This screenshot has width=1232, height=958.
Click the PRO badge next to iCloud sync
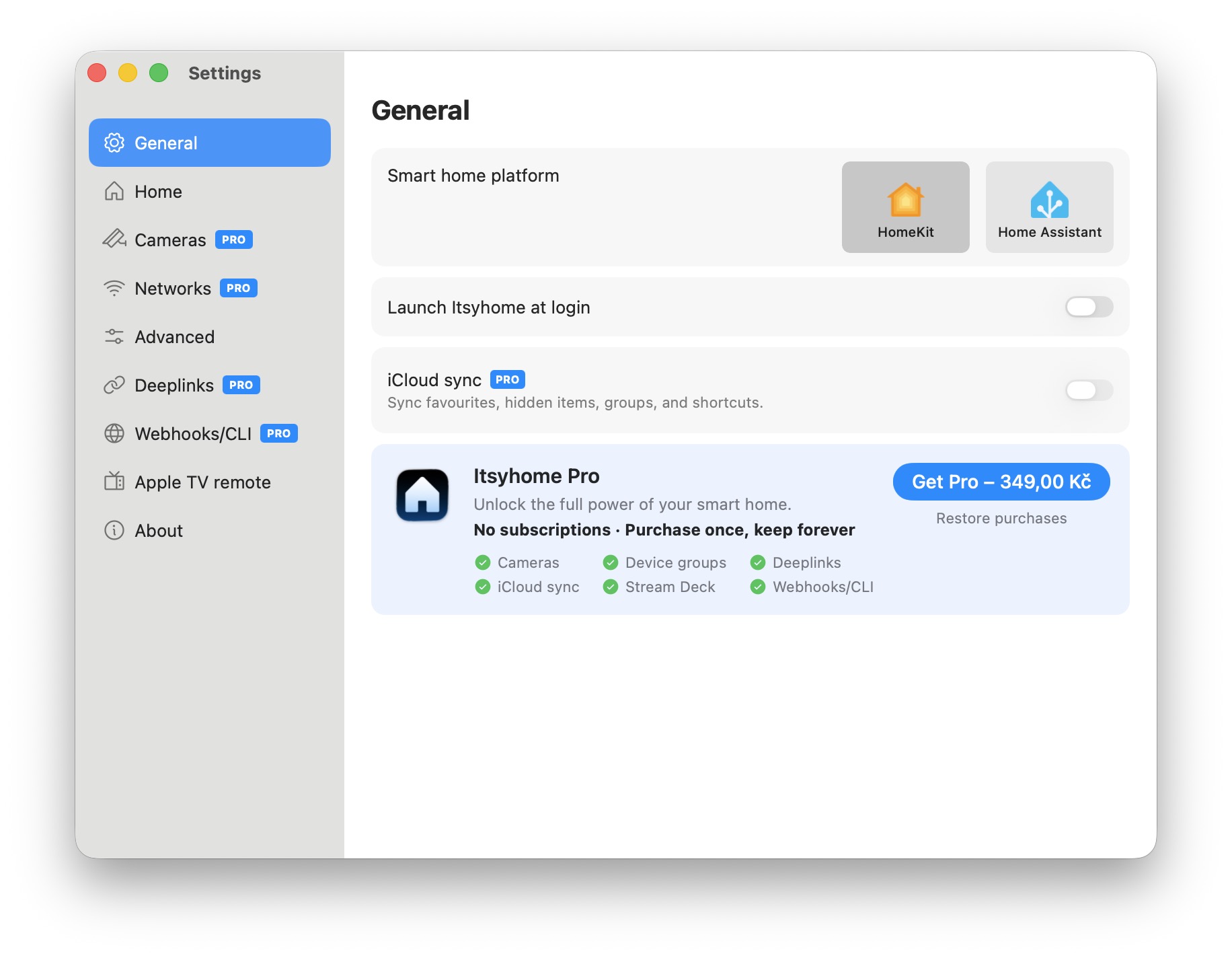(508, 379)
